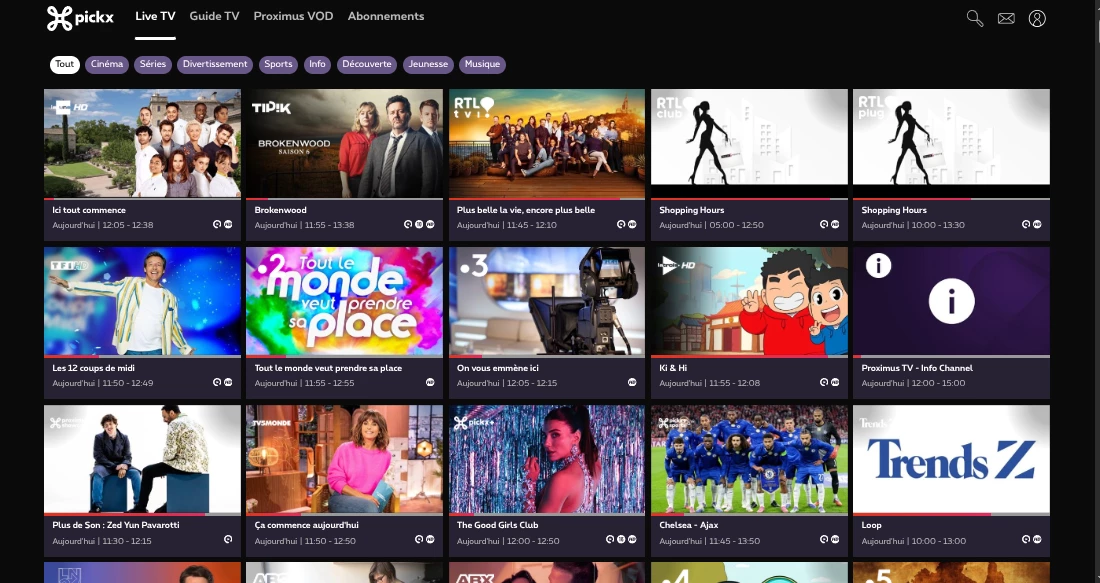The image size is (1100, 583).
Task: Click middle round badge on Brokenwood card
Action: pyautogui.click(x=419, y=225)
